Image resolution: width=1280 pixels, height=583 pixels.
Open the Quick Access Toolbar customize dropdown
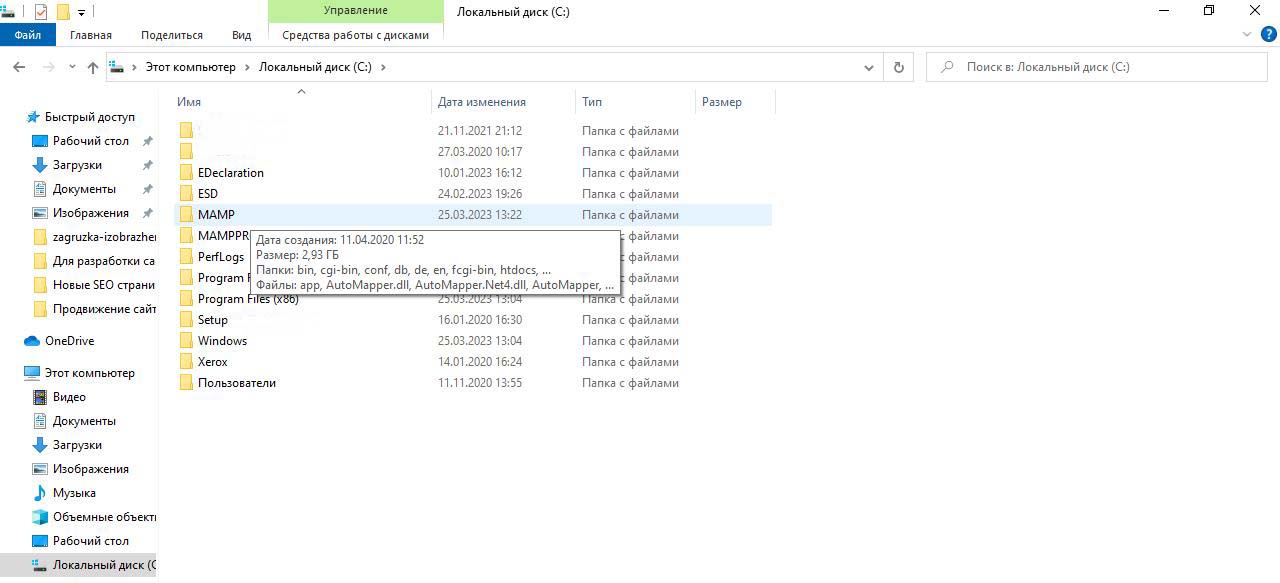pos(82,12)
